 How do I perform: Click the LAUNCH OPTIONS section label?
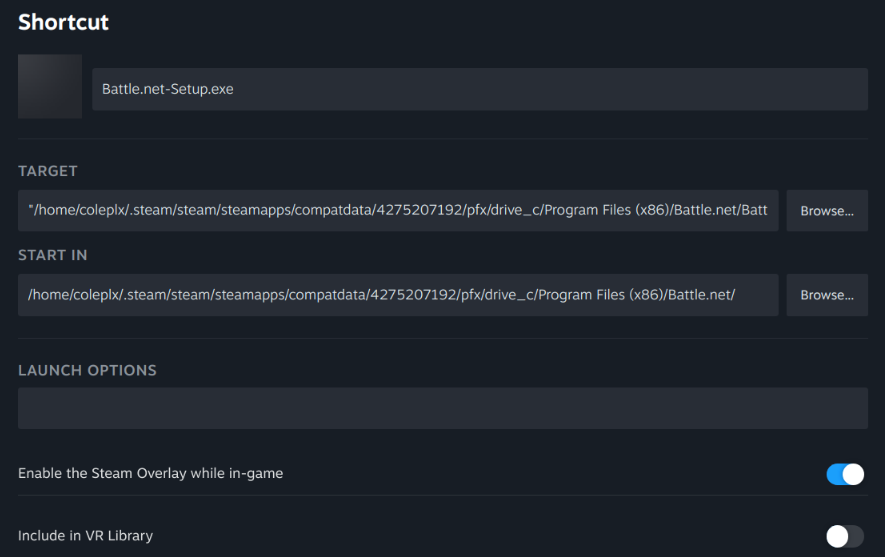[87, 370]
